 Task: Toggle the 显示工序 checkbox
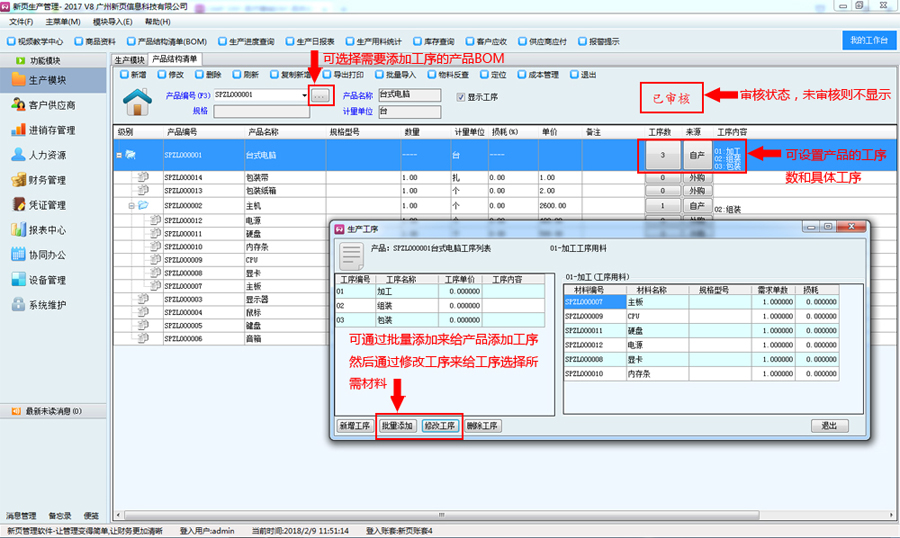461,97
